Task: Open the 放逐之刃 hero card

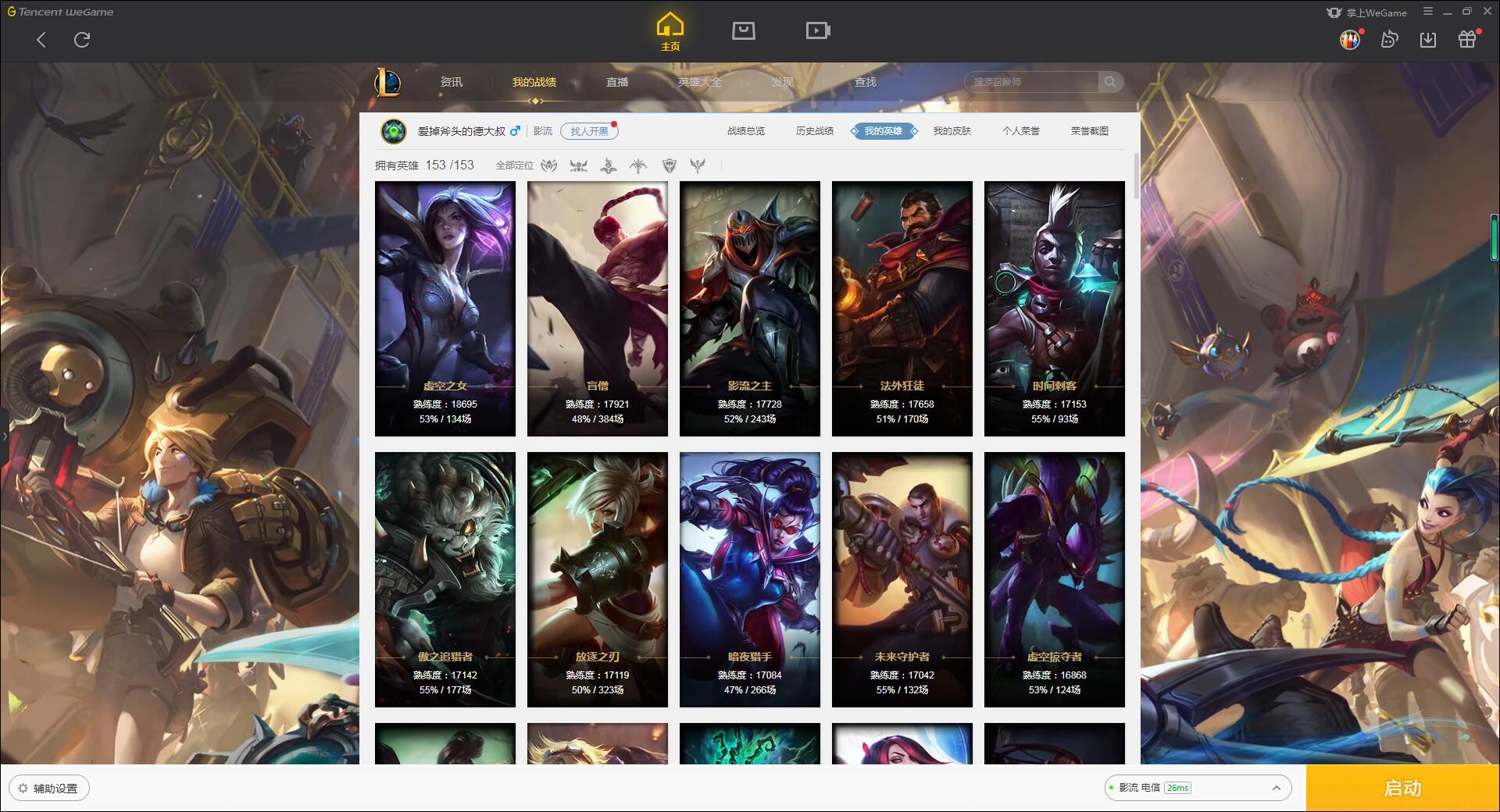Action: click(598, 579)
